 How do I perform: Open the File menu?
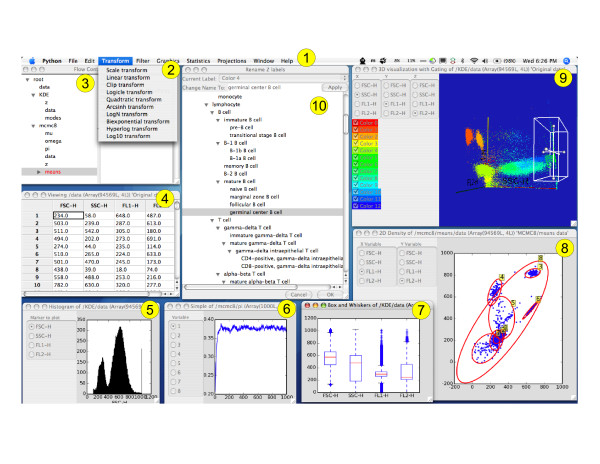[73, 61]
